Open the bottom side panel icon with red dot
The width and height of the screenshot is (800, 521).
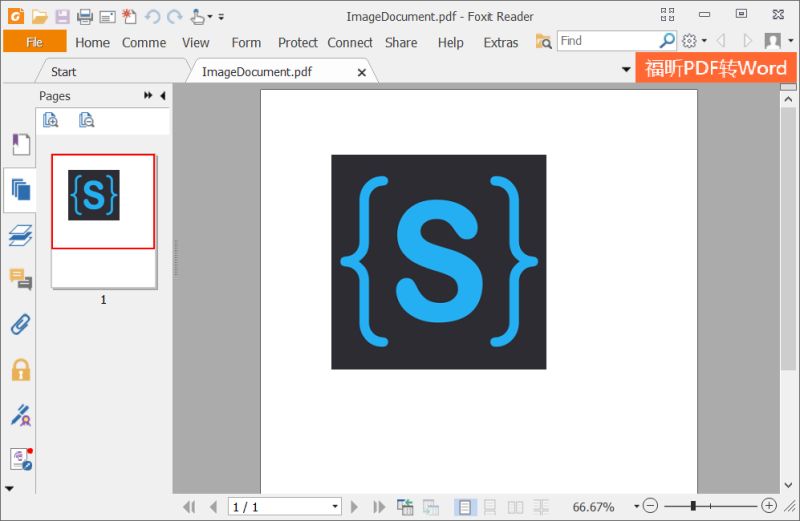(21, 459)
